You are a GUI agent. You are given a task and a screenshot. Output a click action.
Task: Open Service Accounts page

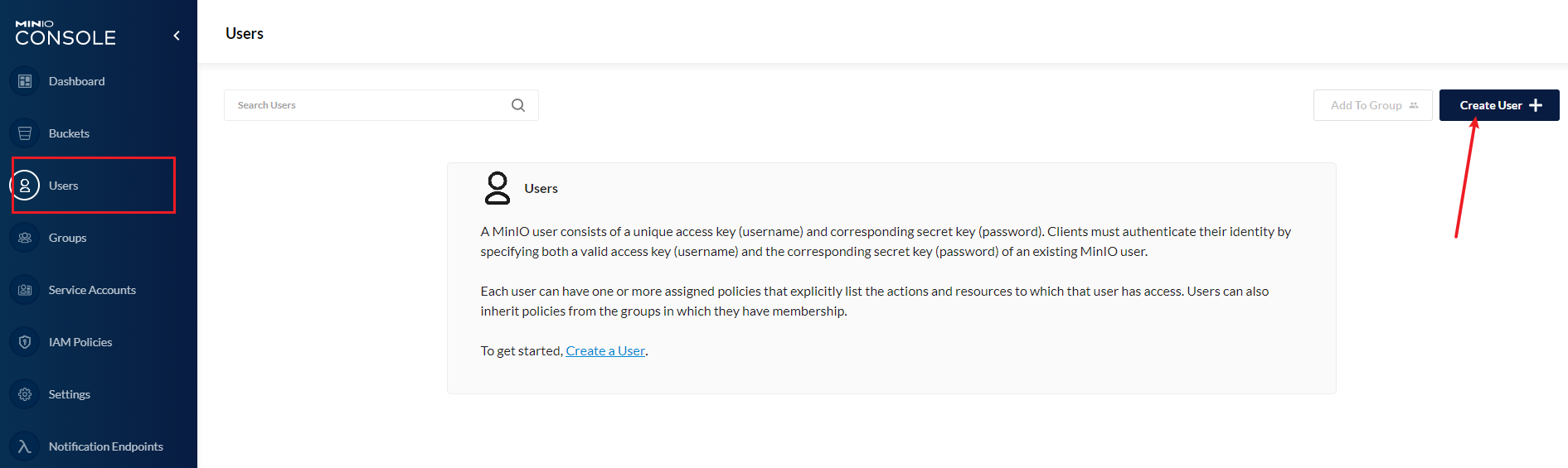[92, 290]
